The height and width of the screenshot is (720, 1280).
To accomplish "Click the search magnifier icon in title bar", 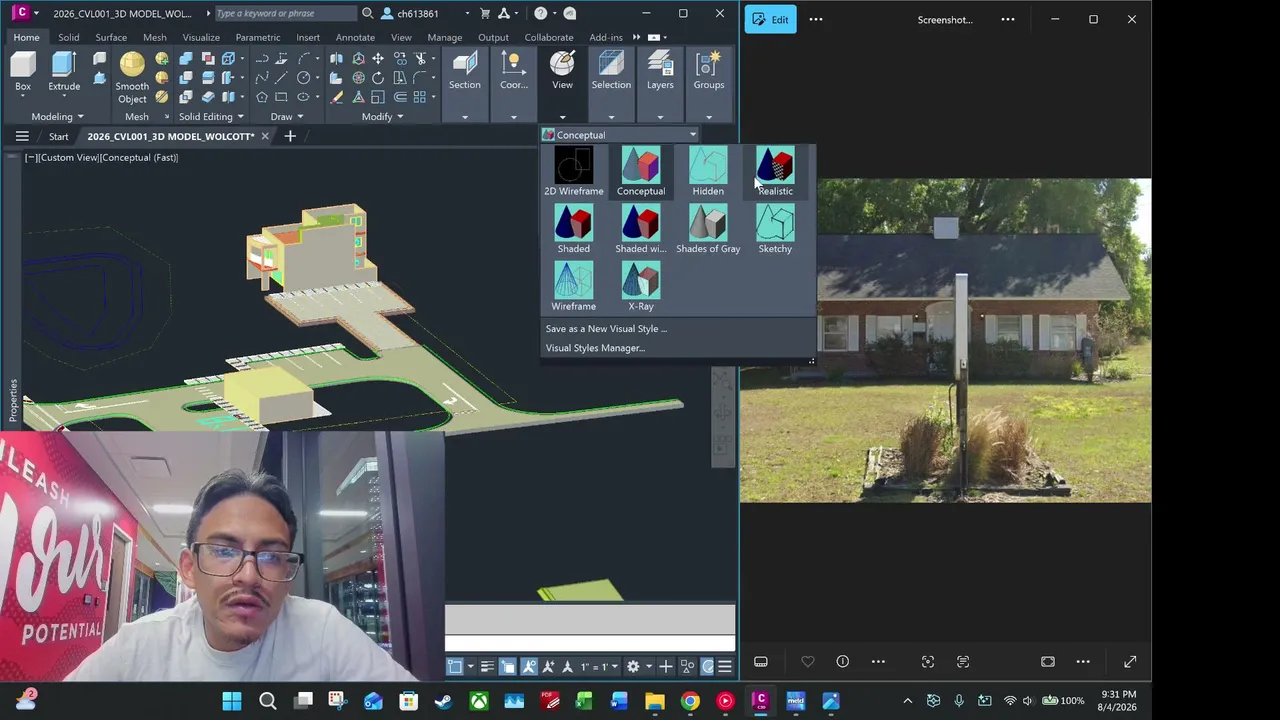I will pos(368,14).
